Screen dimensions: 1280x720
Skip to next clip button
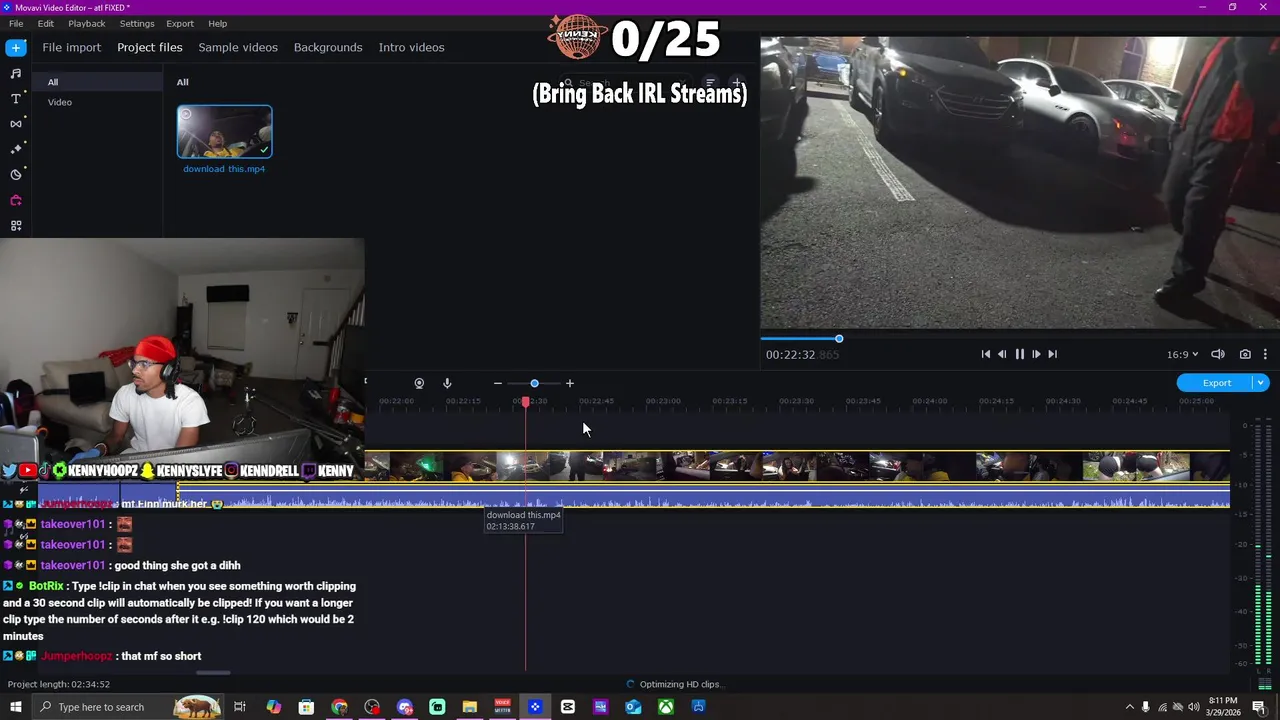click(1052, 354)
